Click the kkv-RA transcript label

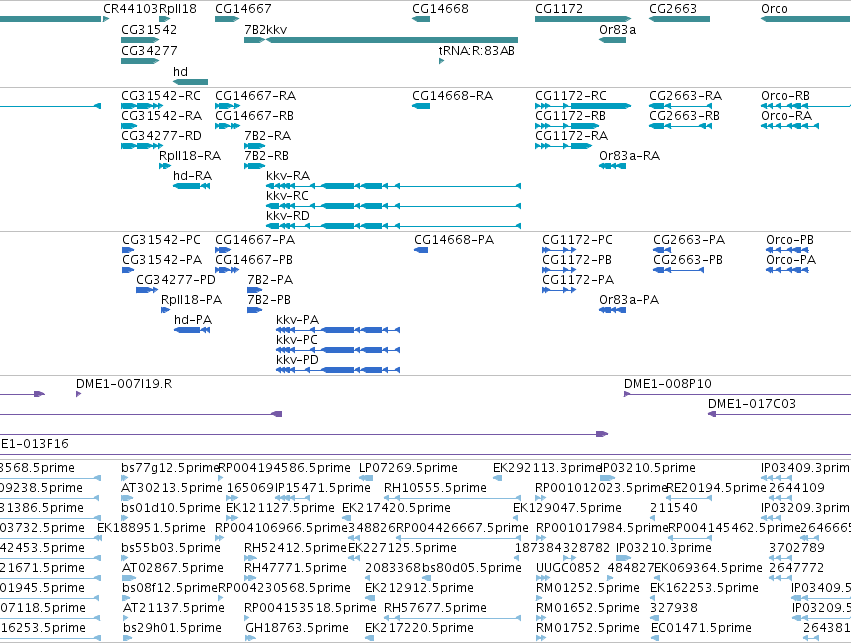pos(288,176)
